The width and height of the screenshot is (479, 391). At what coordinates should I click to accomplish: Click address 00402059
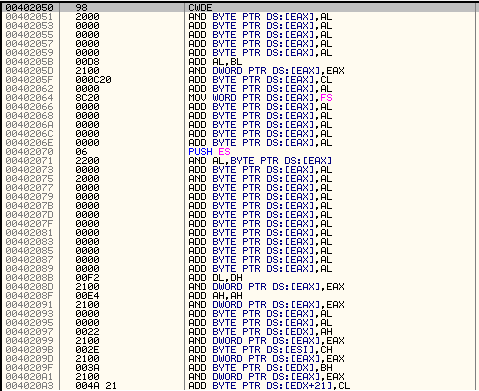pos(29,53)
